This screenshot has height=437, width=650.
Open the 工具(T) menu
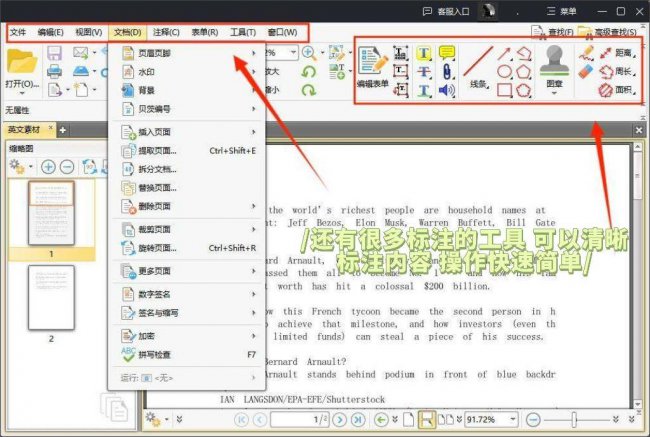(243, 32)
